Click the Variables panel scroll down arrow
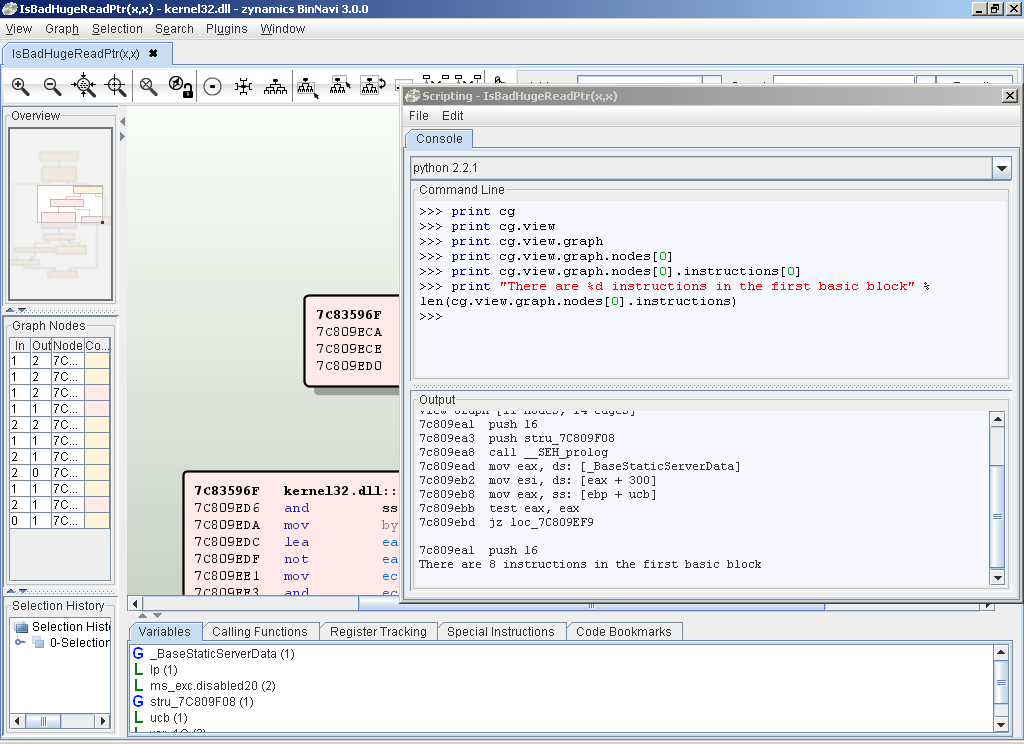 tap(1001, 724)
